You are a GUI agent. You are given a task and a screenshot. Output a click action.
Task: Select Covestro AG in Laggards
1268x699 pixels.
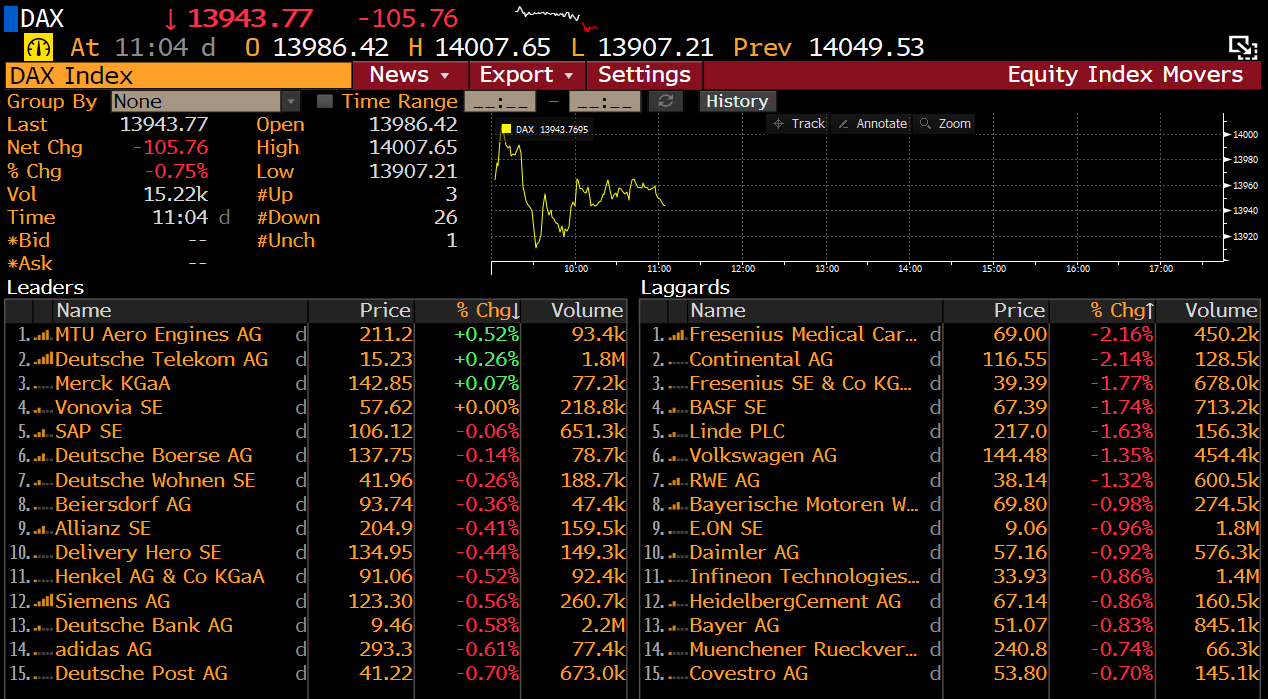click(x=950, y=673)
